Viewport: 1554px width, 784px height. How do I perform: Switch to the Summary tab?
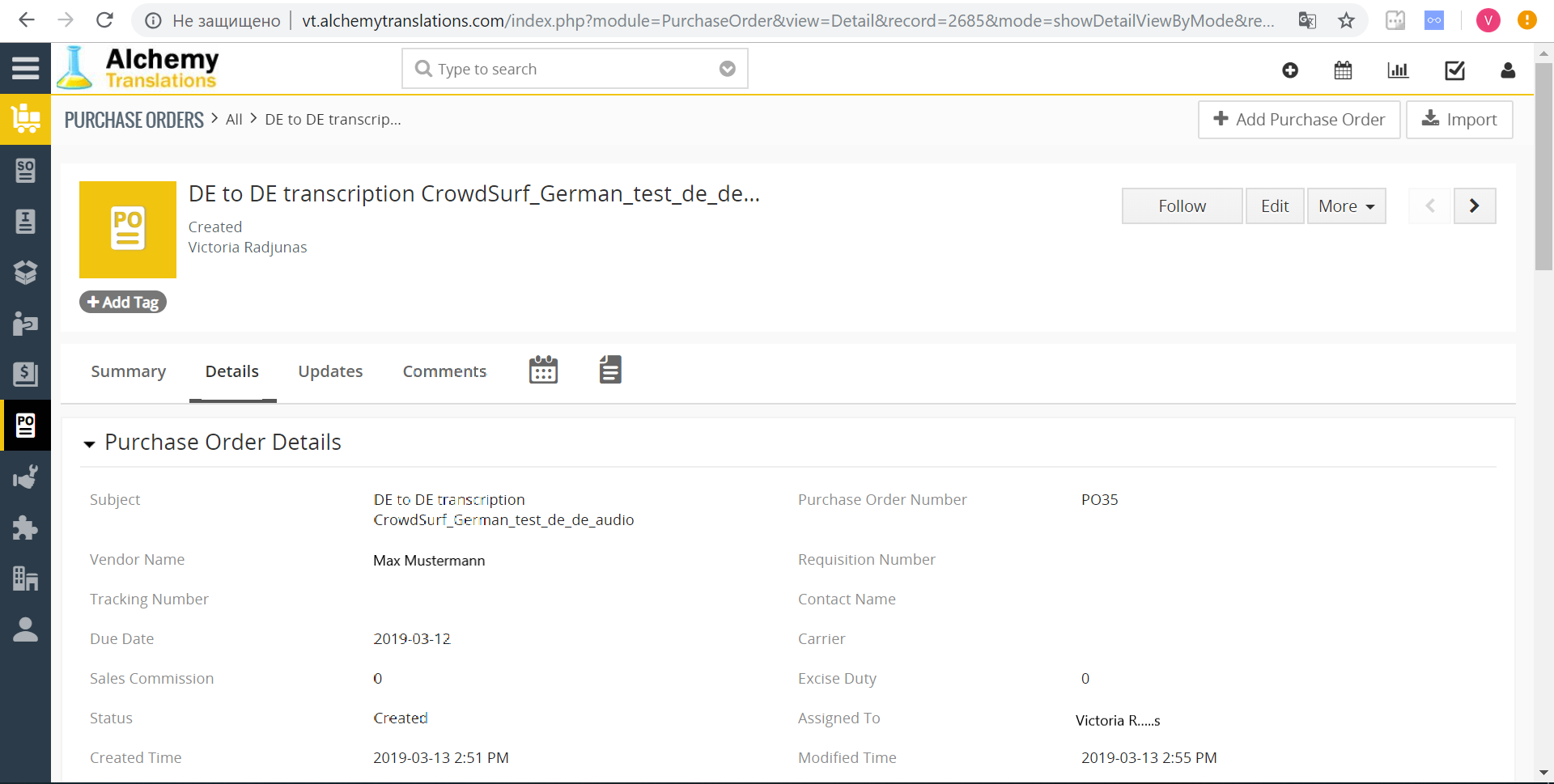[128, 371]
